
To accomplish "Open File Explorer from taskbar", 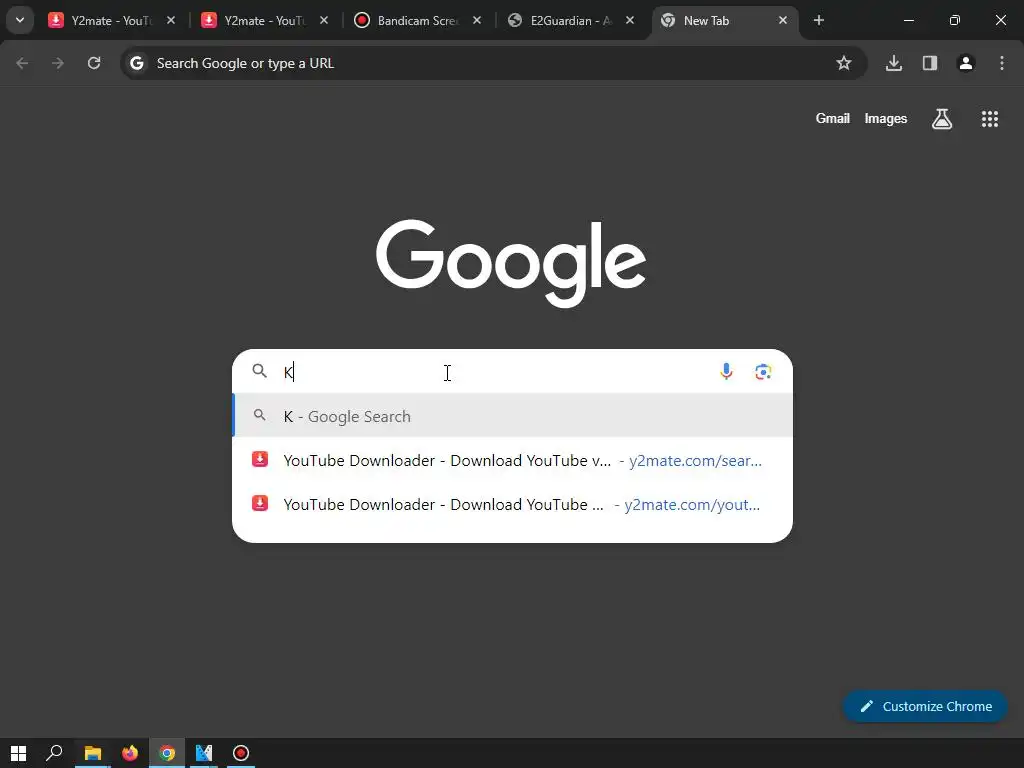I will pyautogui.click(x=93, y=753).
